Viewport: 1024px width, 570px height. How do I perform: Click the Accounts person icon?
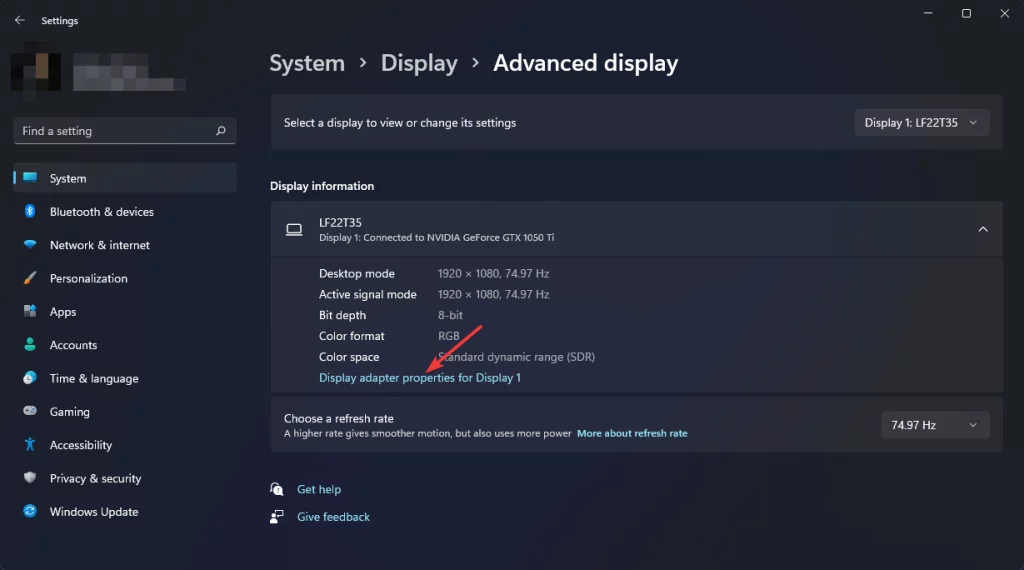[x=30, y=344]
